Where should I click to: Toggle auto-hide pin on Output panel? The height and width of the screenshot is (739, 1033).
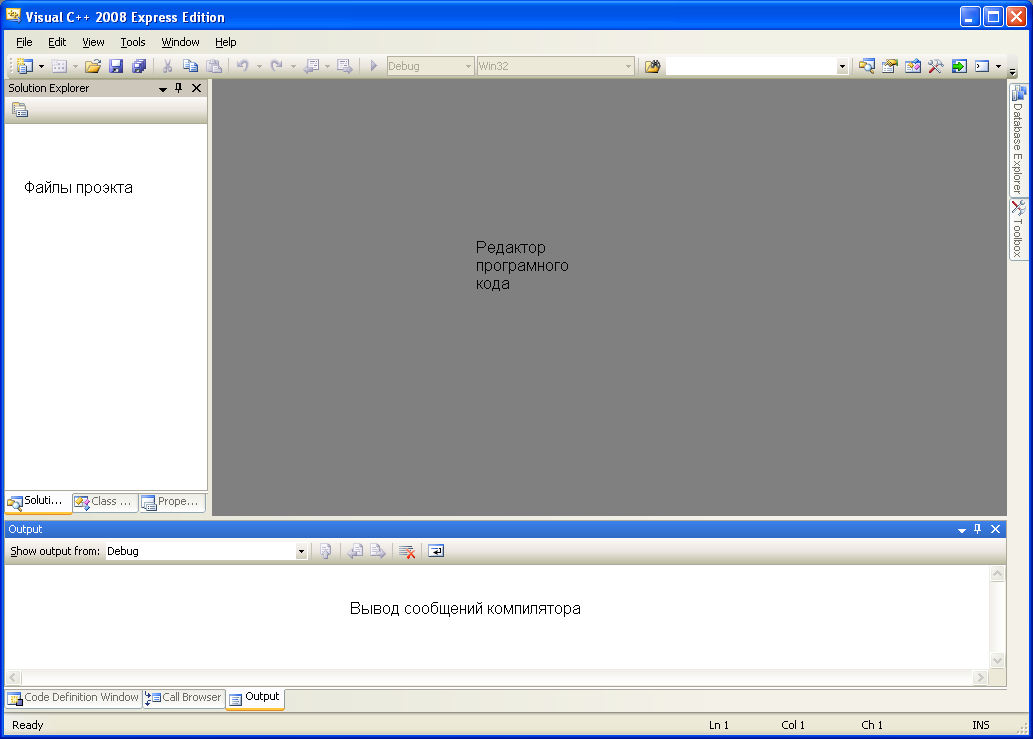pyautogui.click(x=978, y=529)
